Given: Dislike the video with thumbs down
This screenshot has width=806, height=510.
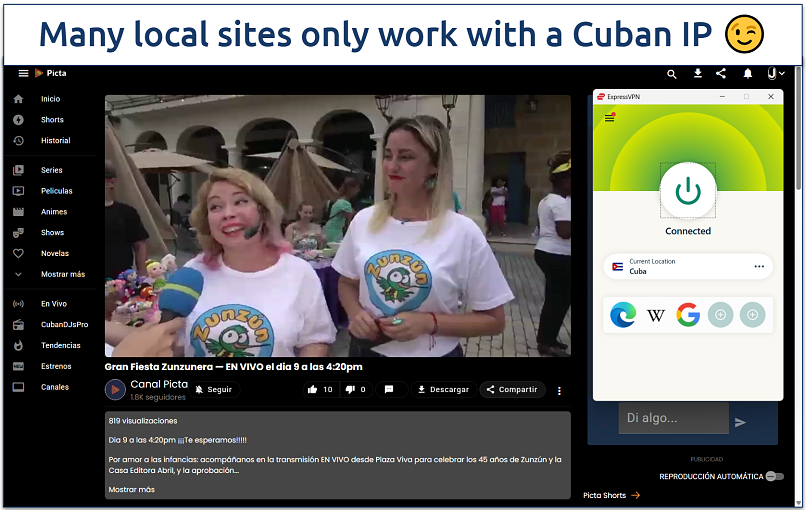Looking at the screenshot, I should tap(355, 390).
